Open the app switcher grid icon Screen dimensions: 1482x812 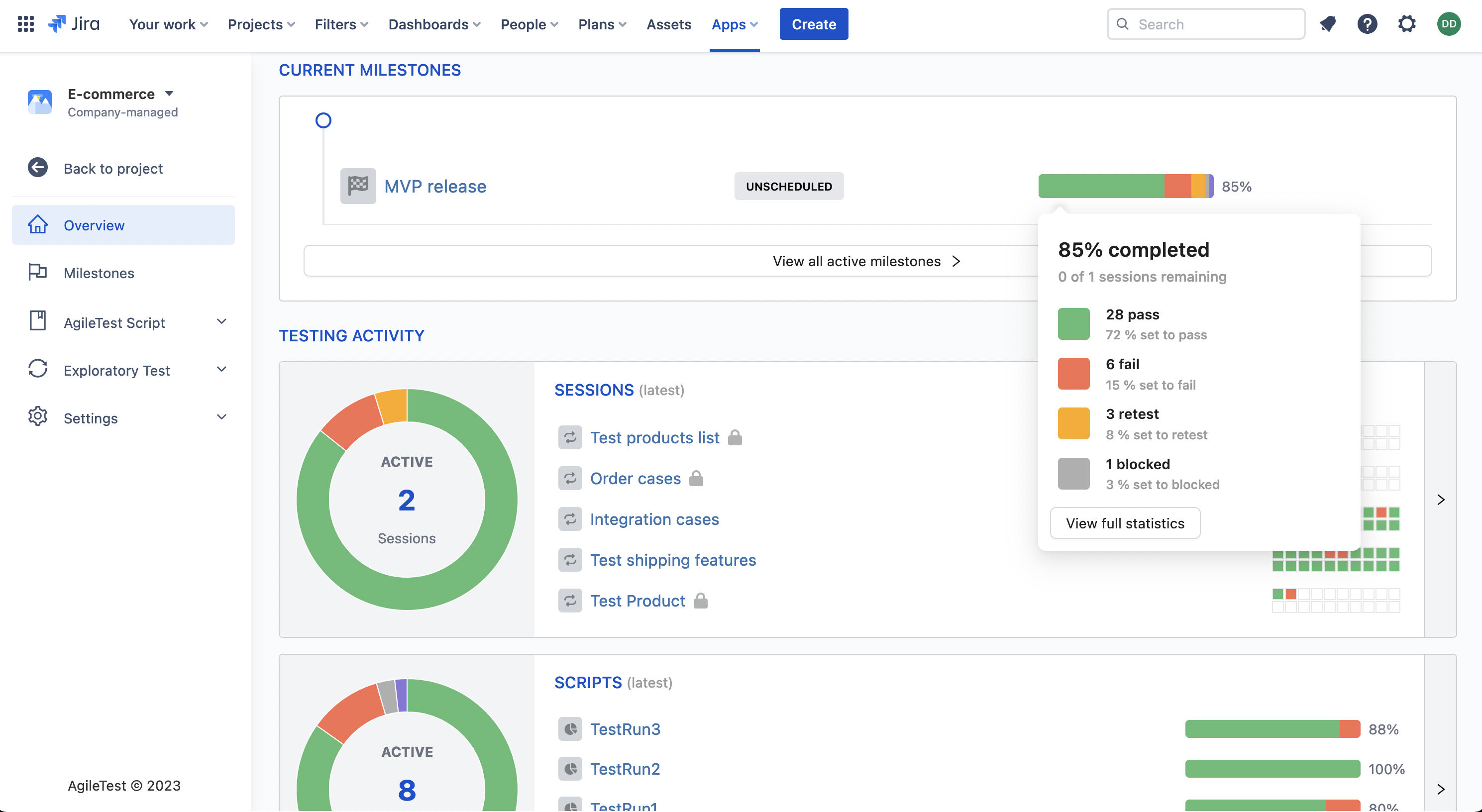click(x=26, y=24)
